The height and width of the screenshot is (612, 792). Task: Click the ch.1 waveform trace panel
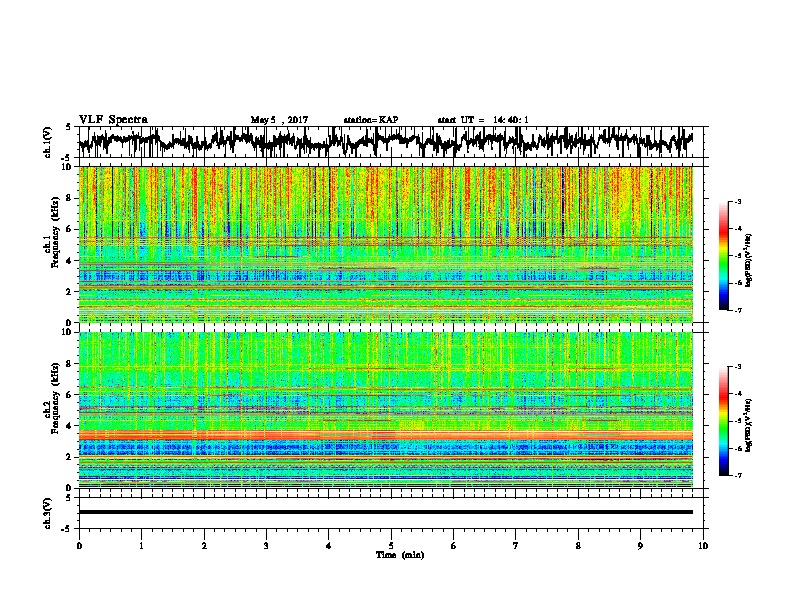391,142
